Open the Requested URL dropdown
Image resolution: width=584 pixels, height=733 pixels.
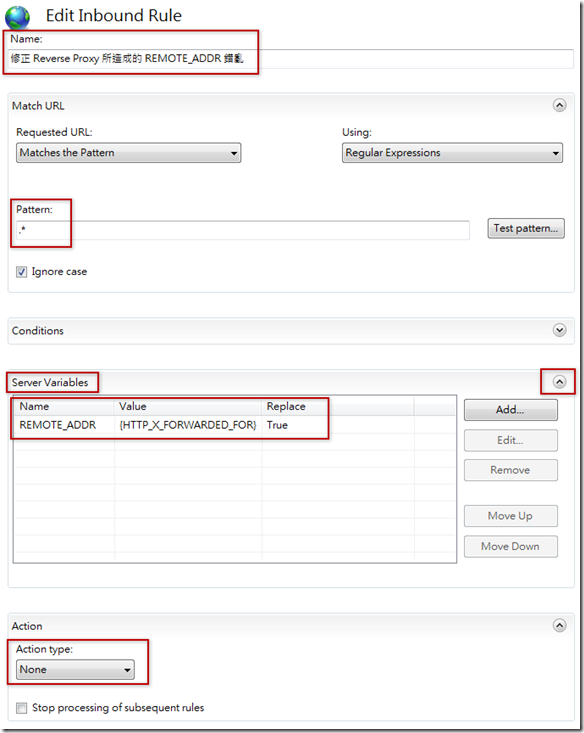[x=129, y=153]
